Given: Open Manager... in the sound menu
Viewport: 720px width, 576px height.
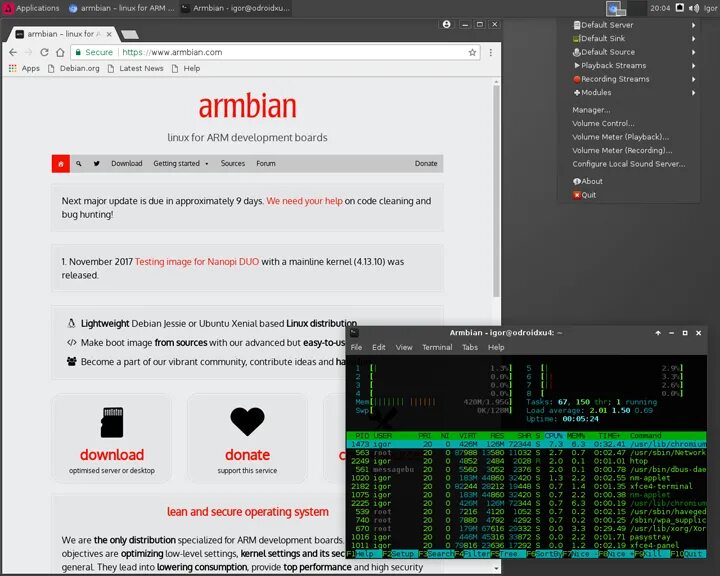Looking at the screenshot, I should pyautogui.click(x=629, y=110).
